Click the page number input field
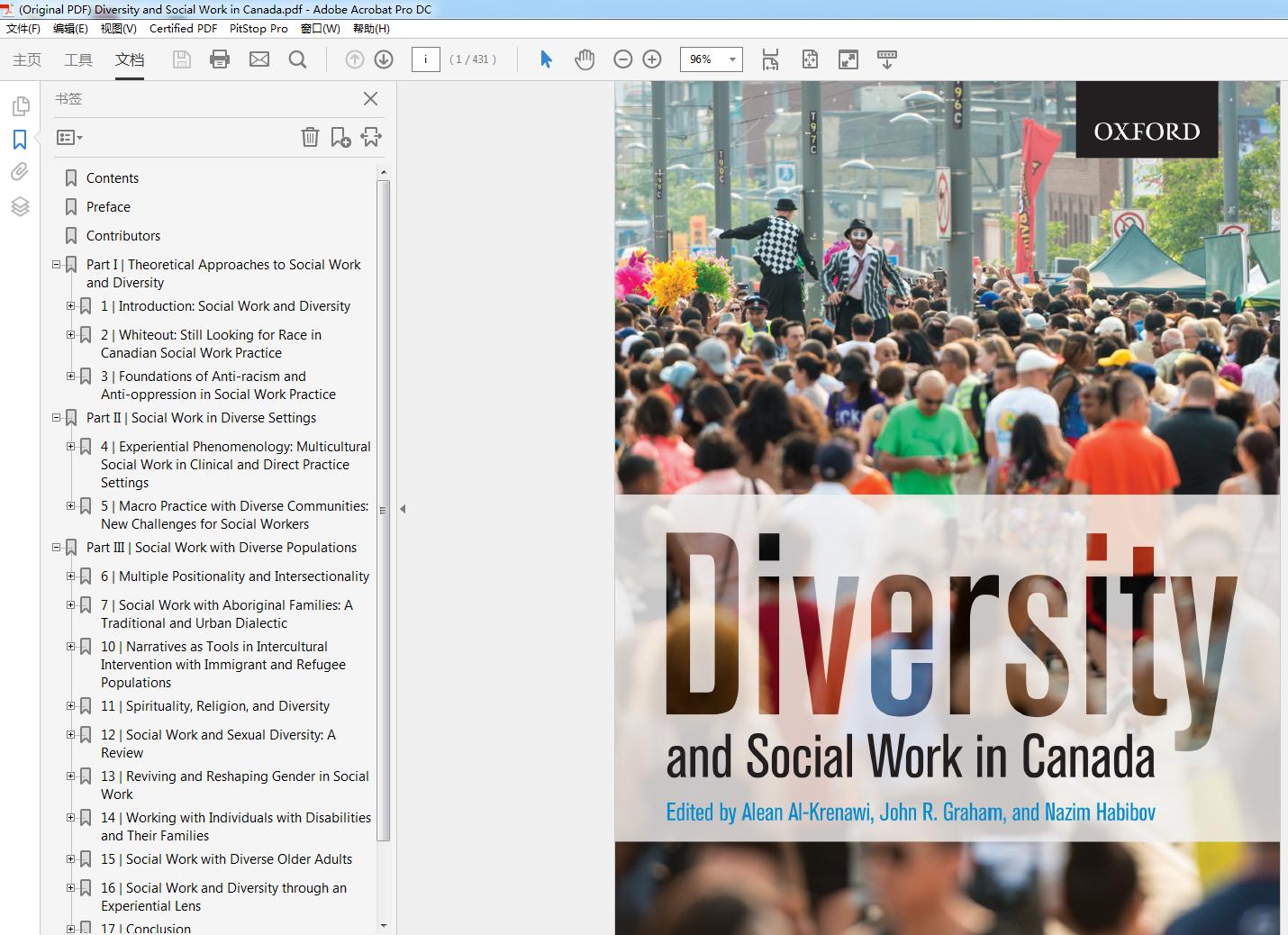This screenshot has height=935, width=1288. pyautogui.click(x=425, y=59)
